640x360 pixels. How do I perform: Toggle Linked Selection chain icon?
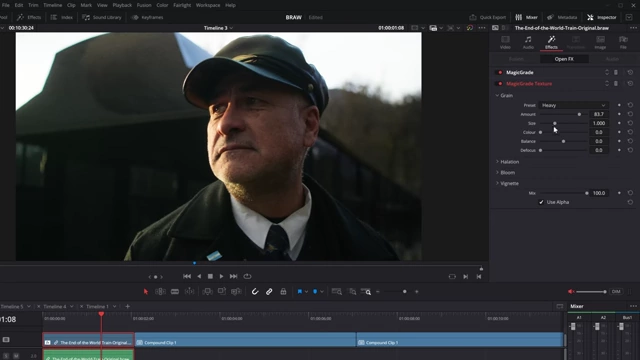point(269,292)
